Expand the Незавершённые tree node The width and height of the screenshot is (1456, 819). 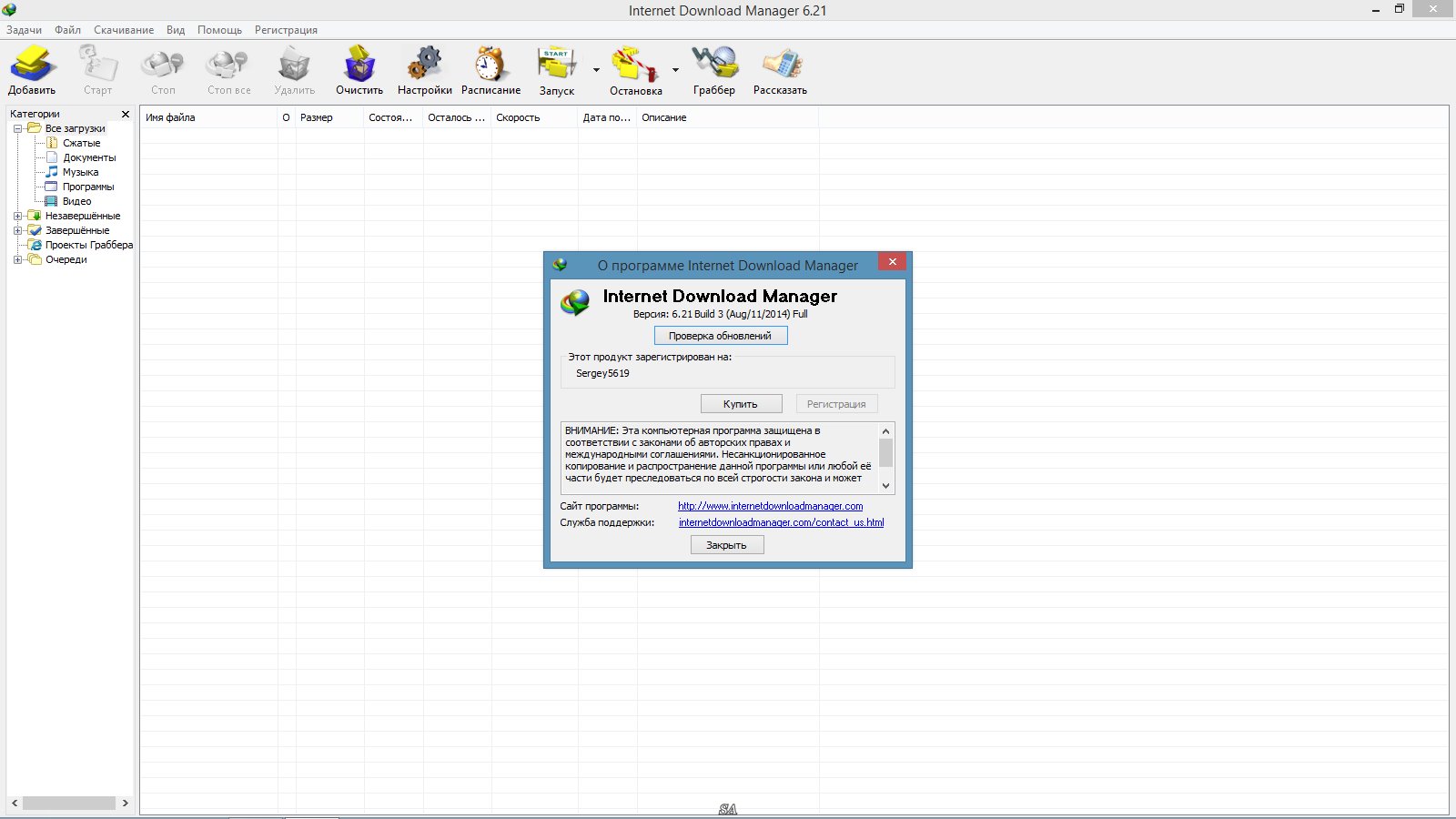(x=17, y=216)
